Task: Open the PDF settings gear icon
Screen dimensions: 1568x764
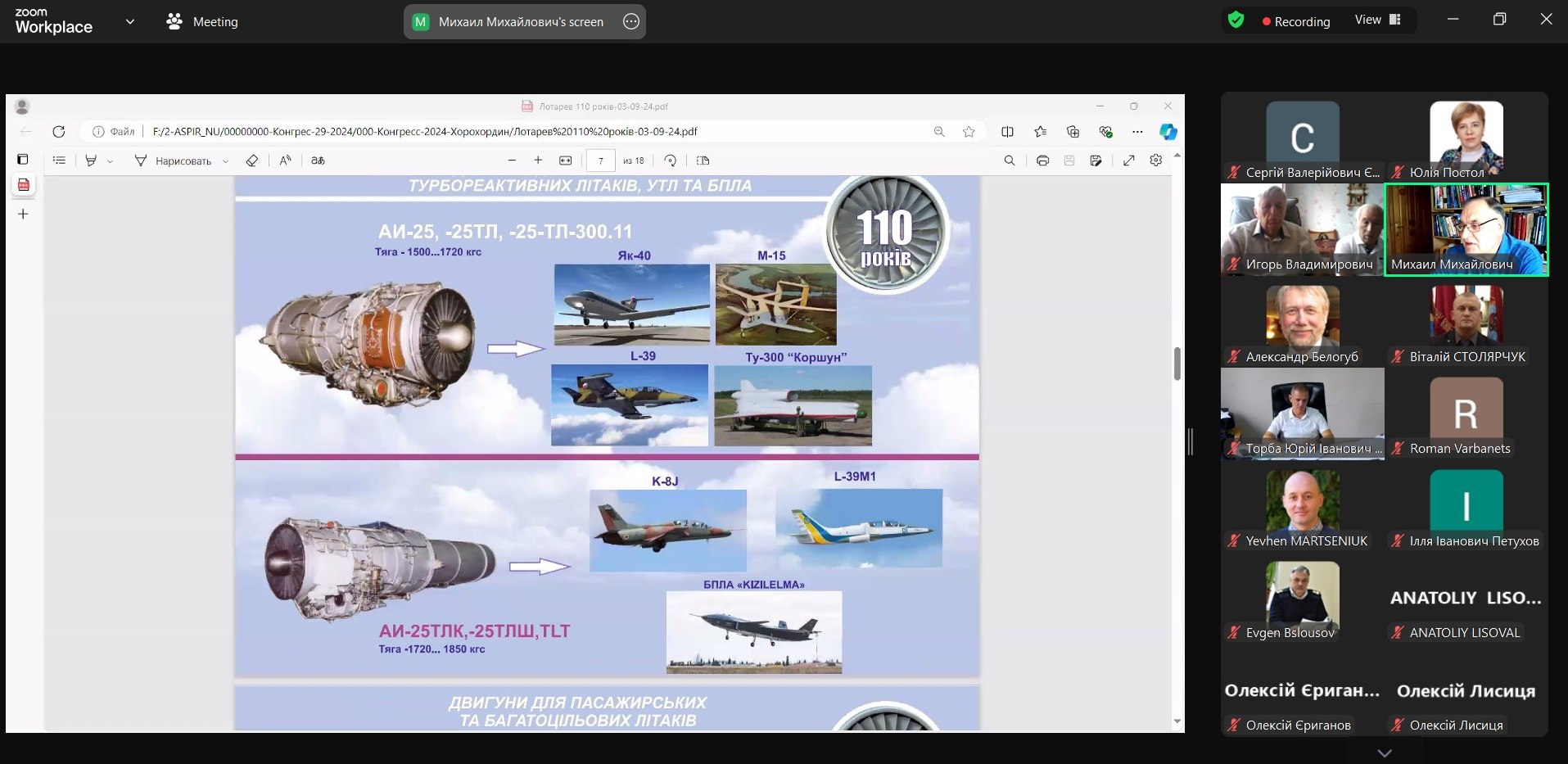Action: [x=1155, y=160]
